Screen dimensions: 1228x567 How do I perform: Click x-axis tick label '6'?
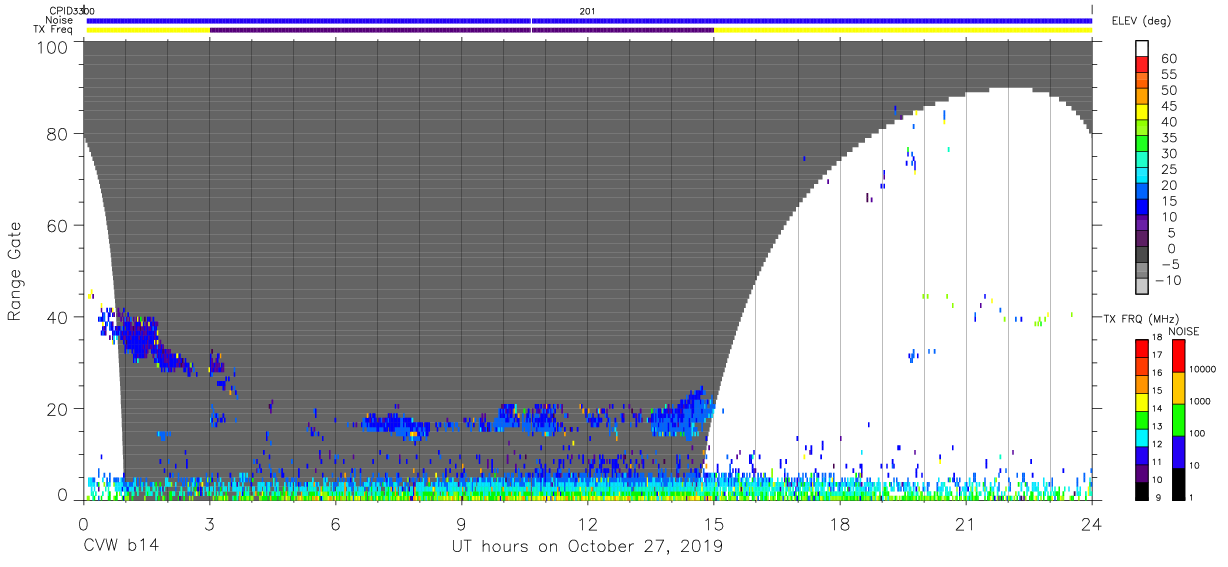coord(335,524)
